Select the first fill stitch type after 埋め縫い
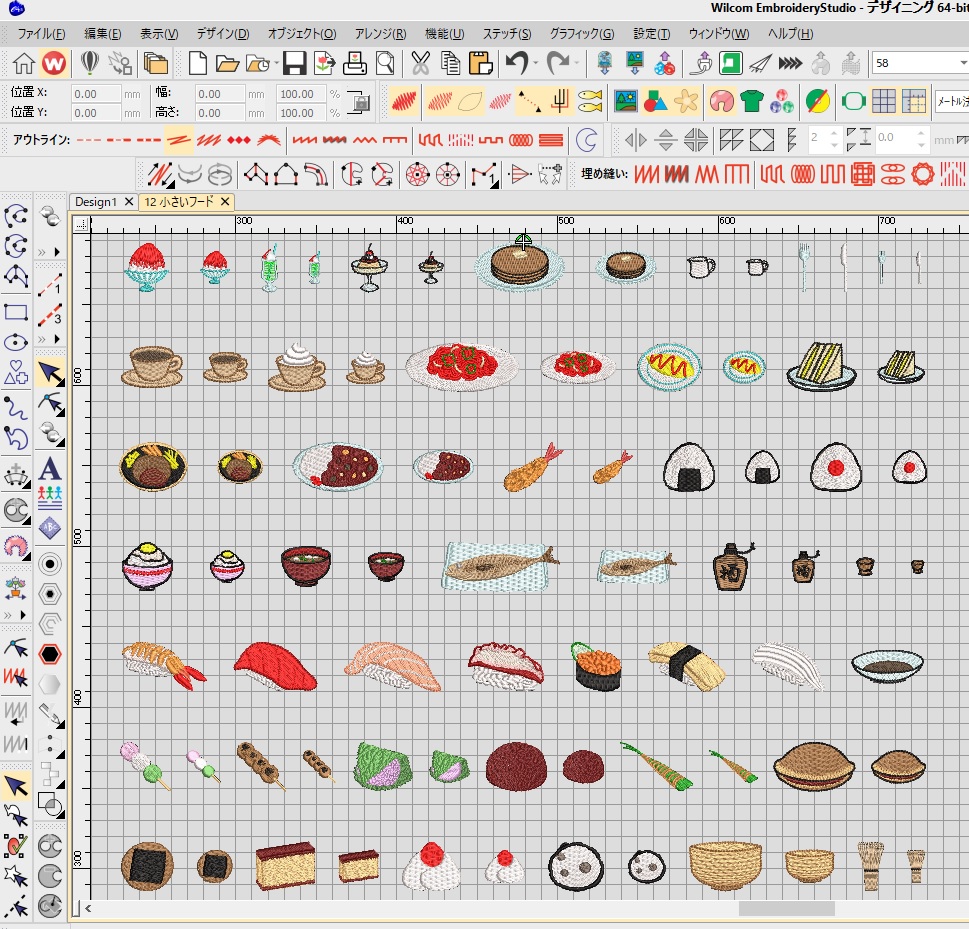The image size is (969, 929). [646, 174]
